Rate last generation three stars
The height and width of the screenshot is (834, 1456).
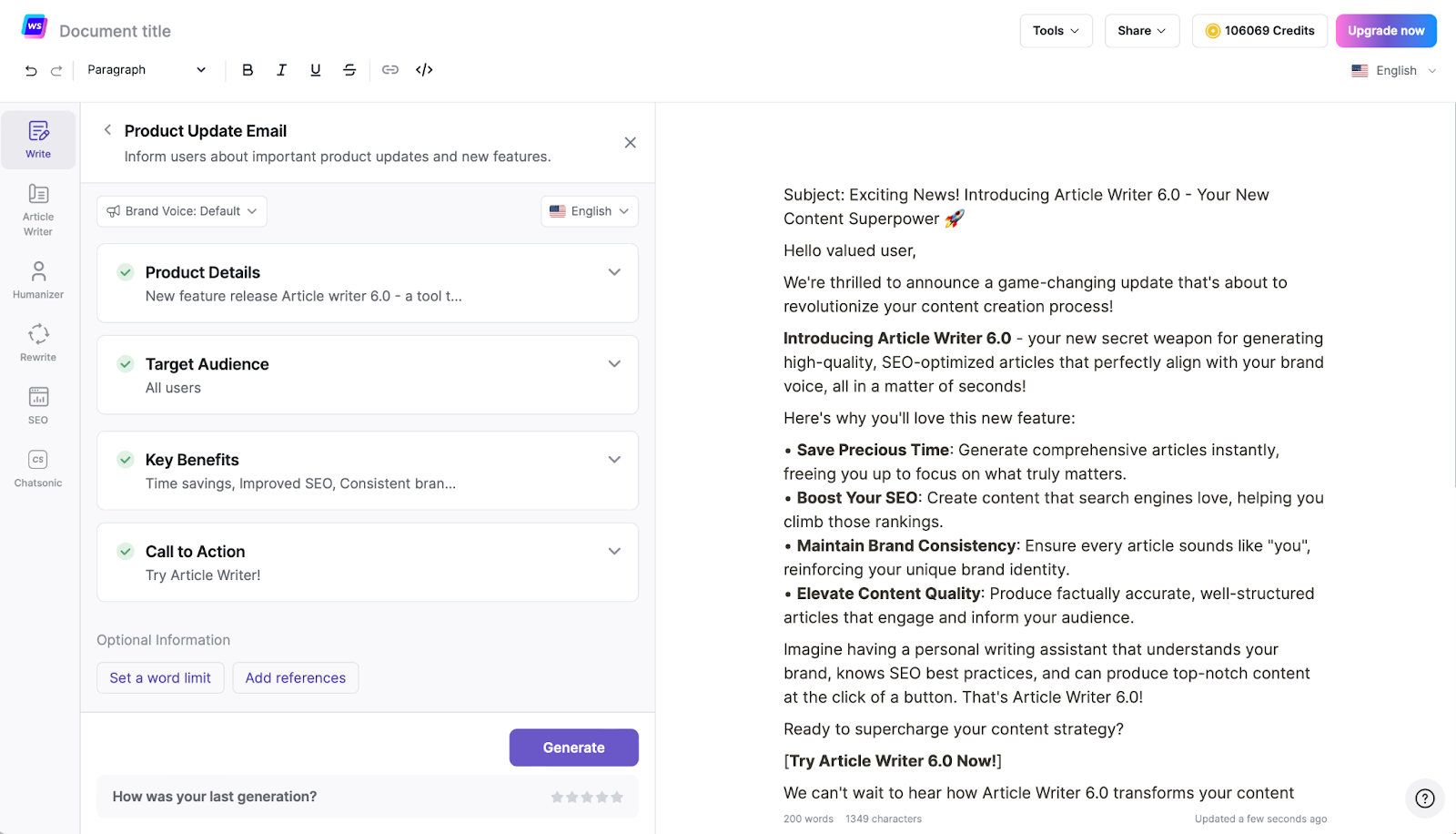pyautogui.click(x=587, y=797)
